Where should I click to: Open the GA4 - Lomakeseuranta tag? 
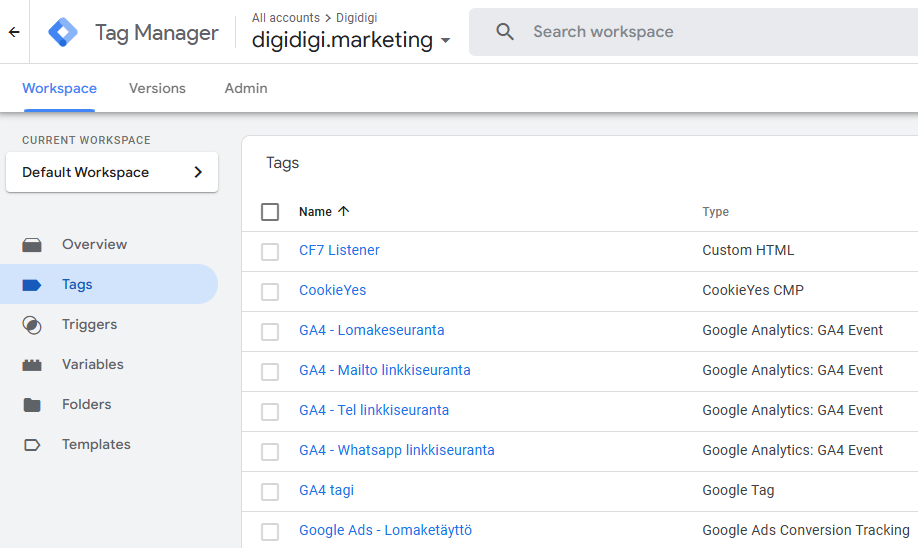click(x=372, y=330)
